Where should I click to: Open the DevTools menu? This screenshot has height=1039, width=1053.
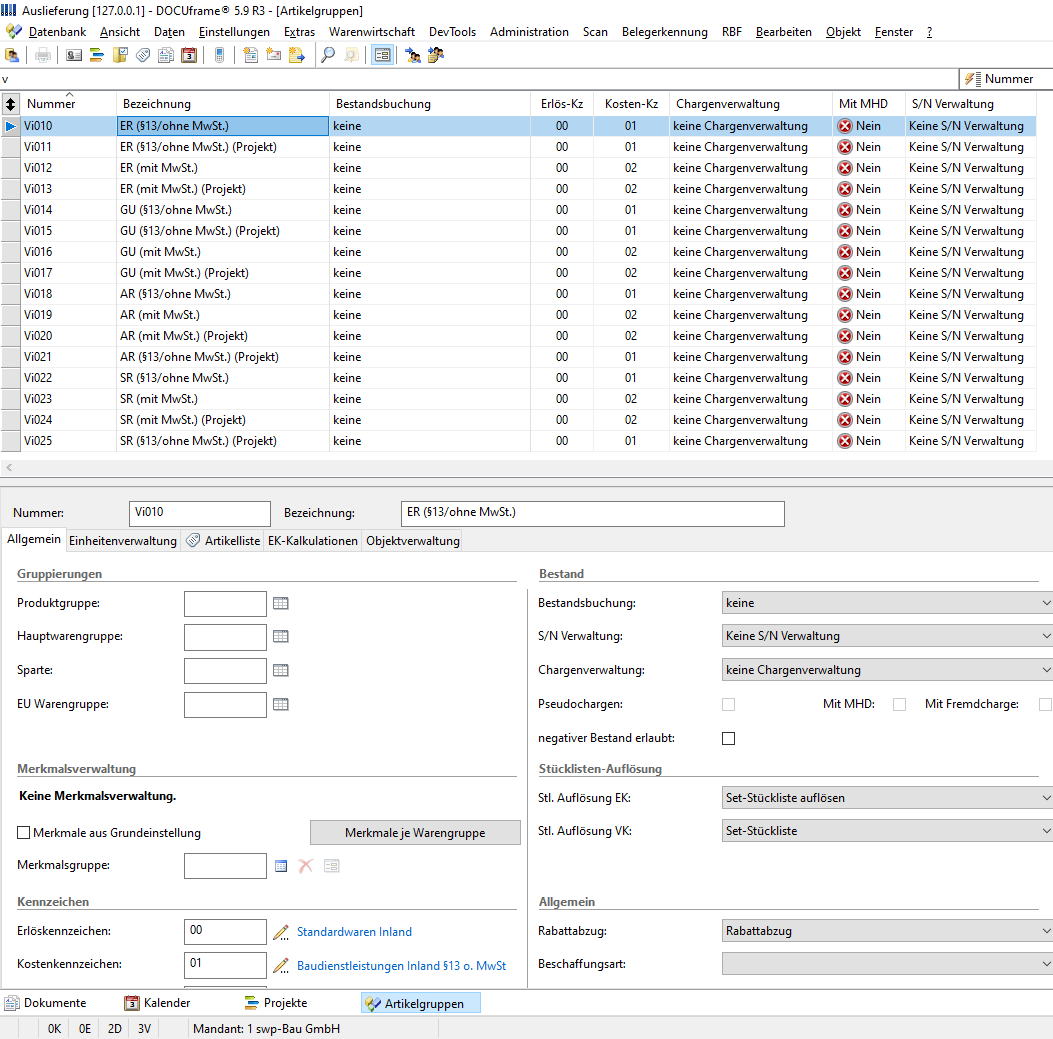coord(452,32)
